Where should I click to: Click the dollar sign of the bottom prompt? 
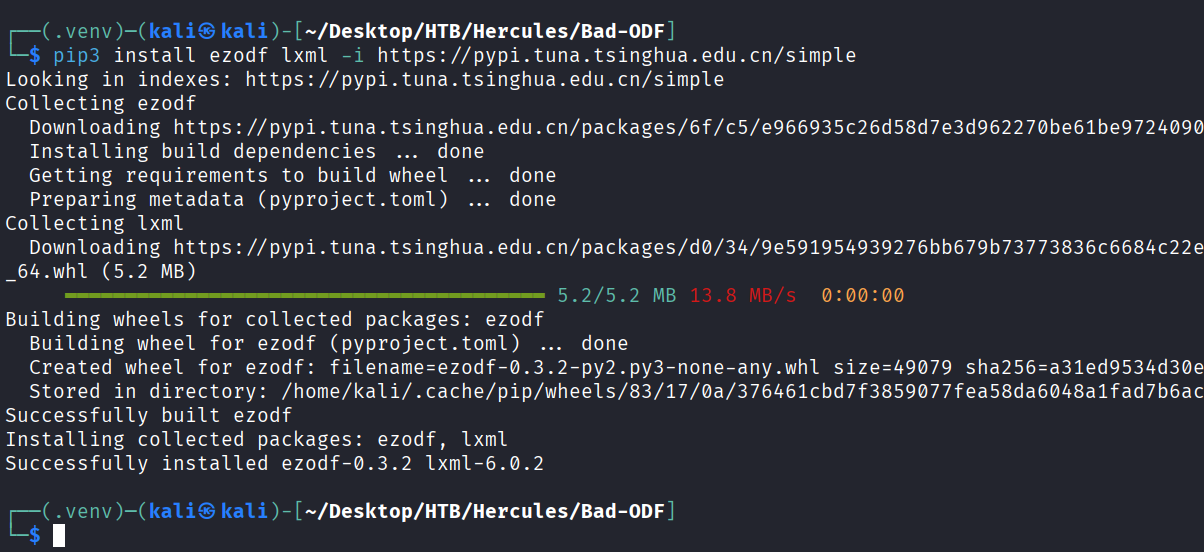(35, 535)
